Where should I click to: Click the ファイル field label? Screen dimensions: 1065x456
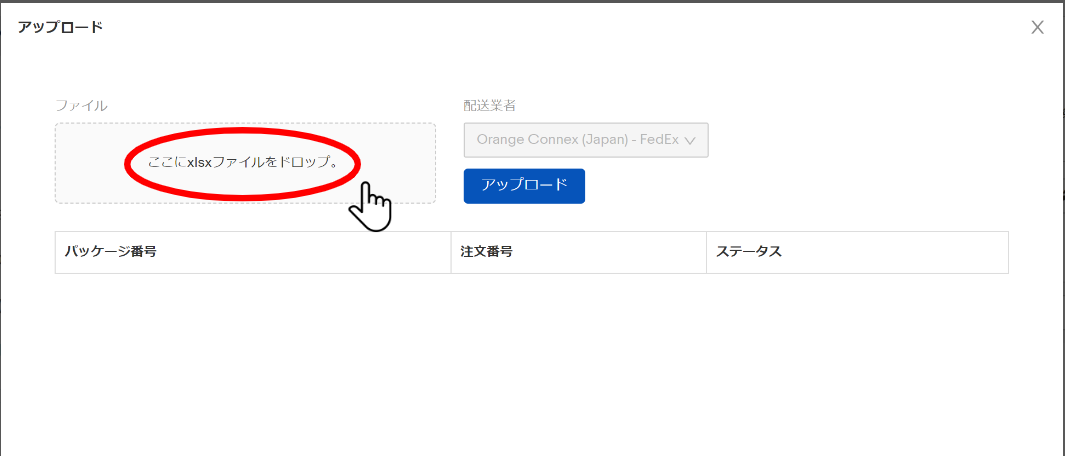(x=82, y=105)
